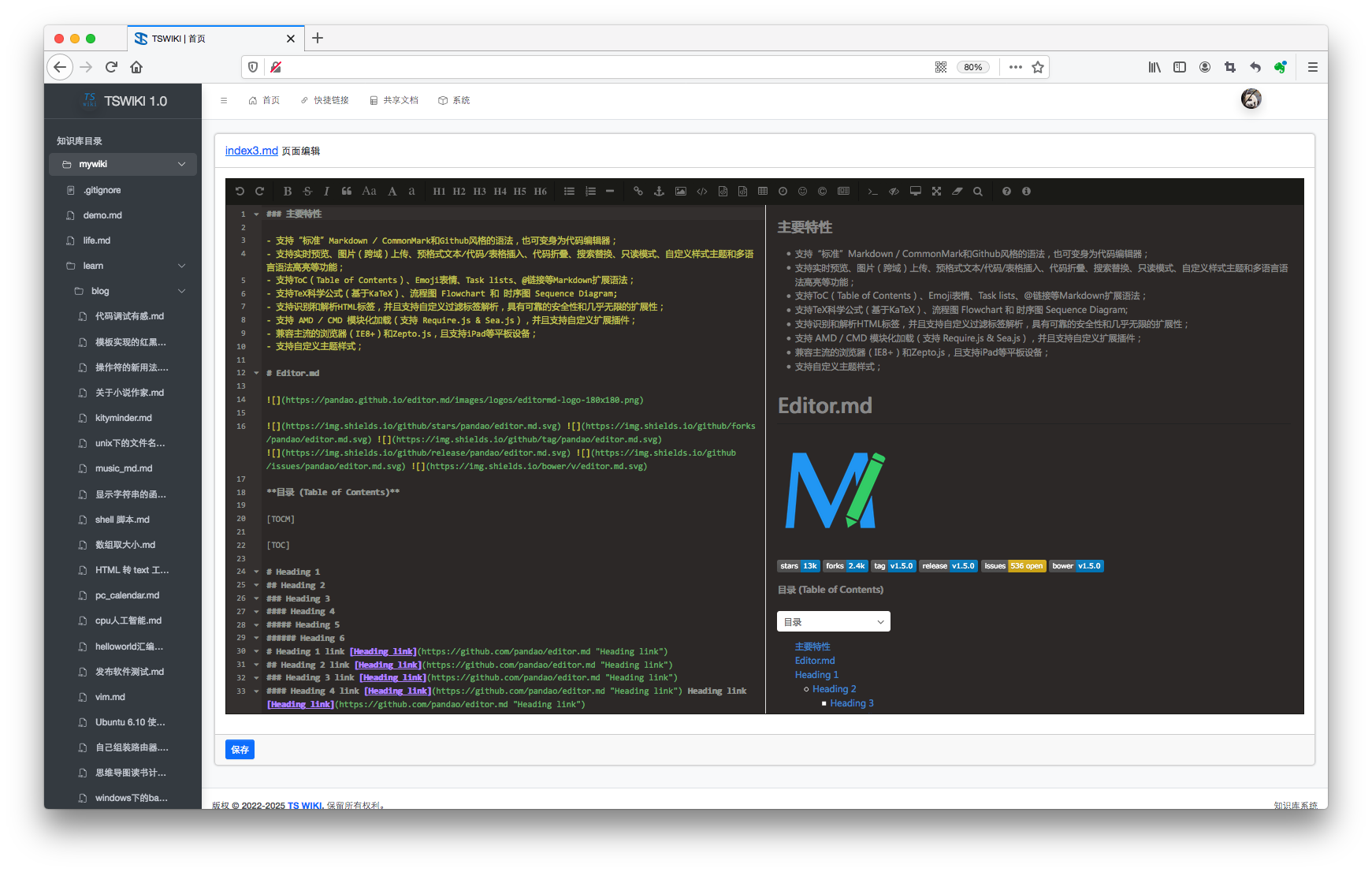Collapse the mywiki tree section
The width and height of the screenshot is (1372, 872).
point(182,164)
